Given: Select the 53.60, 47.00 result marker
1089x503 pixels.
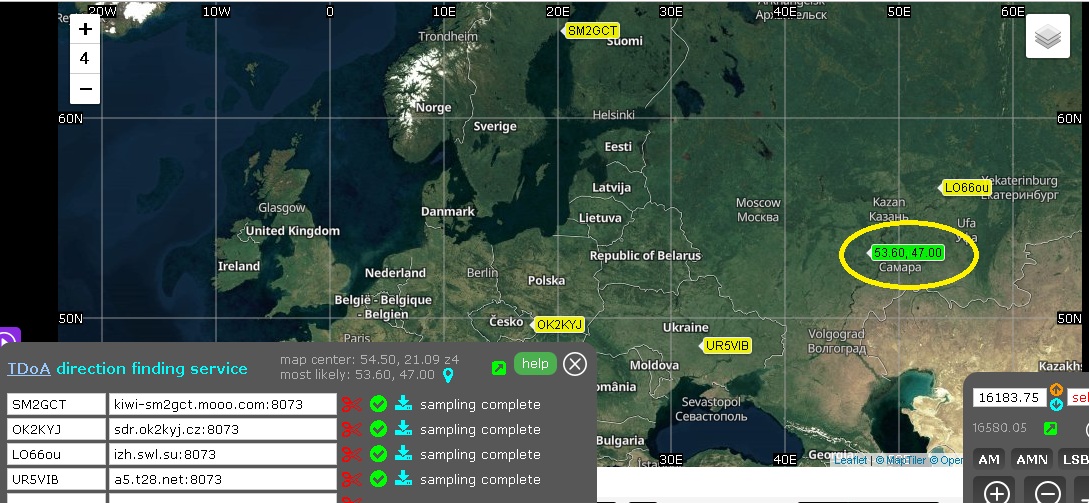Looking at the screenshot, I should pyautogui.click(x=907, y=253).
